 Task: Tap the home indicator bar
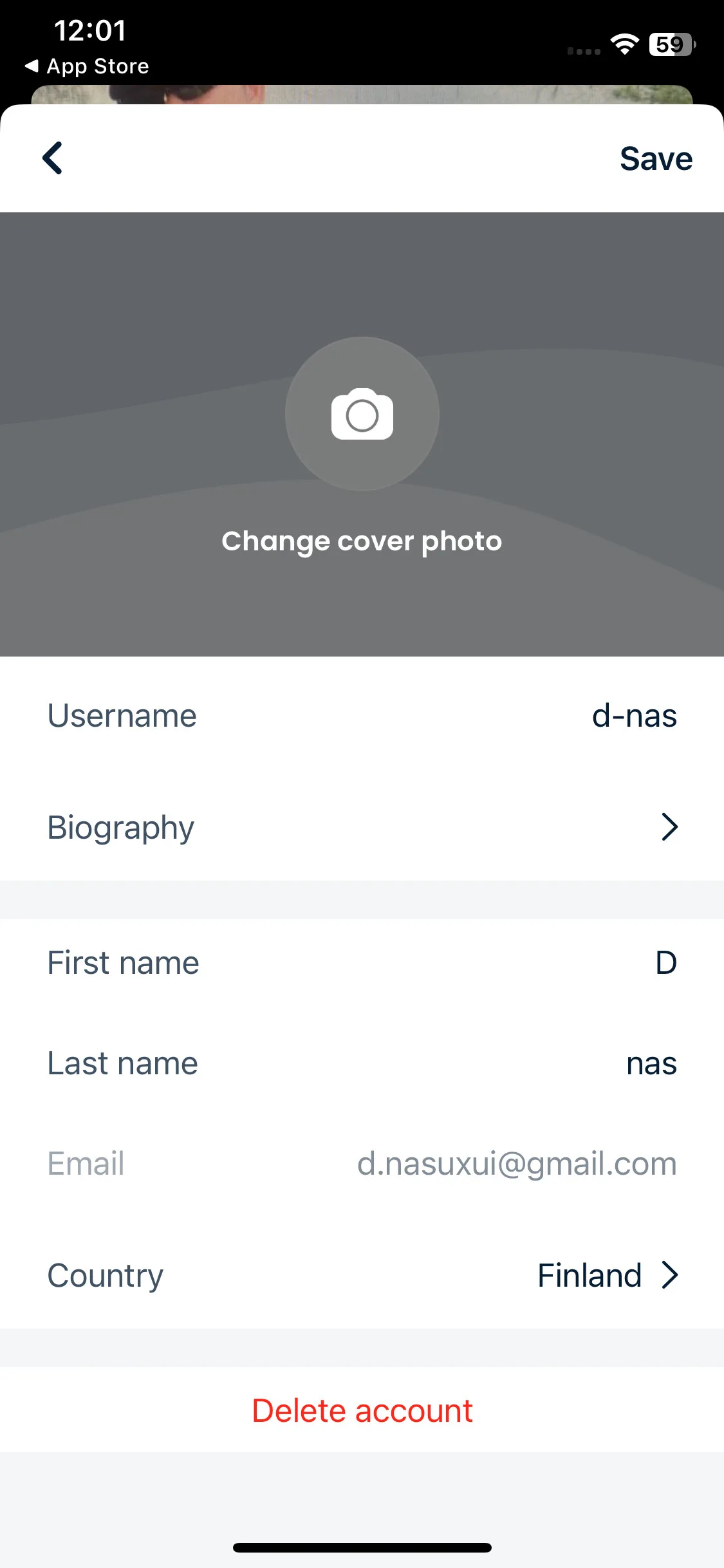362,1547
